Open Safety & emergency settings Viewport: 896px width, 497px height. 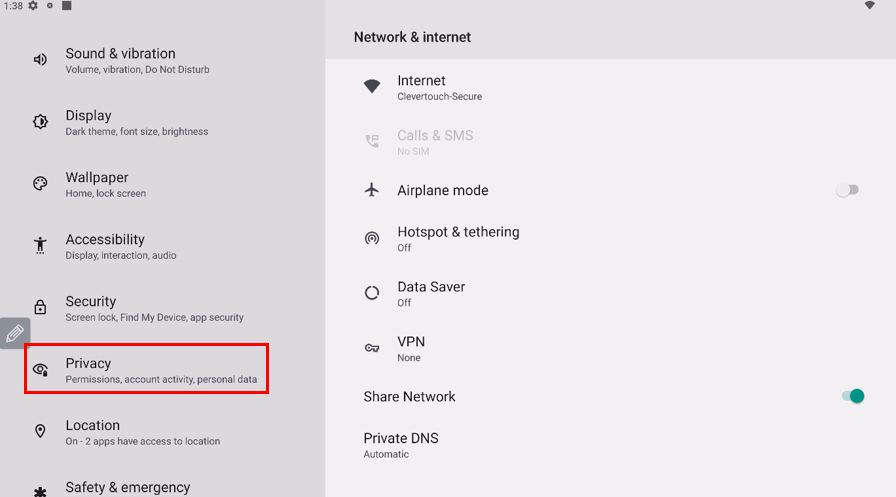(128, 488)
